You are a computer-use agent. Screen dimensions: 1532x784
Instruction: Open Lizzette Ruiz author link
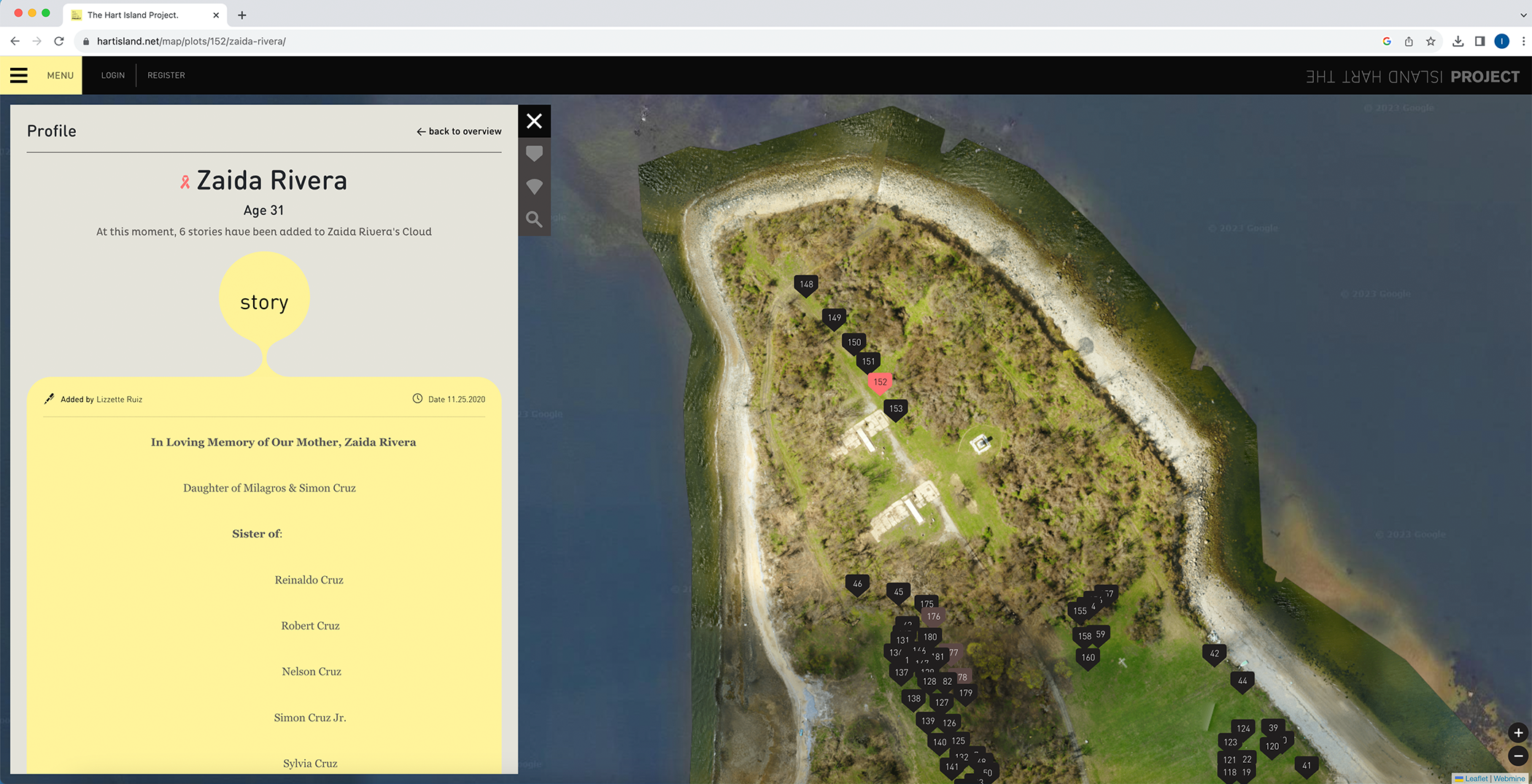tap(119, 400)
